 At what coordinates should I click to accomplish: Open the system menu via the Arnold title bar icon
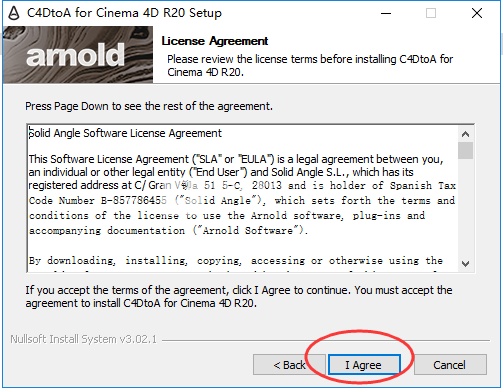pos(14,13)
